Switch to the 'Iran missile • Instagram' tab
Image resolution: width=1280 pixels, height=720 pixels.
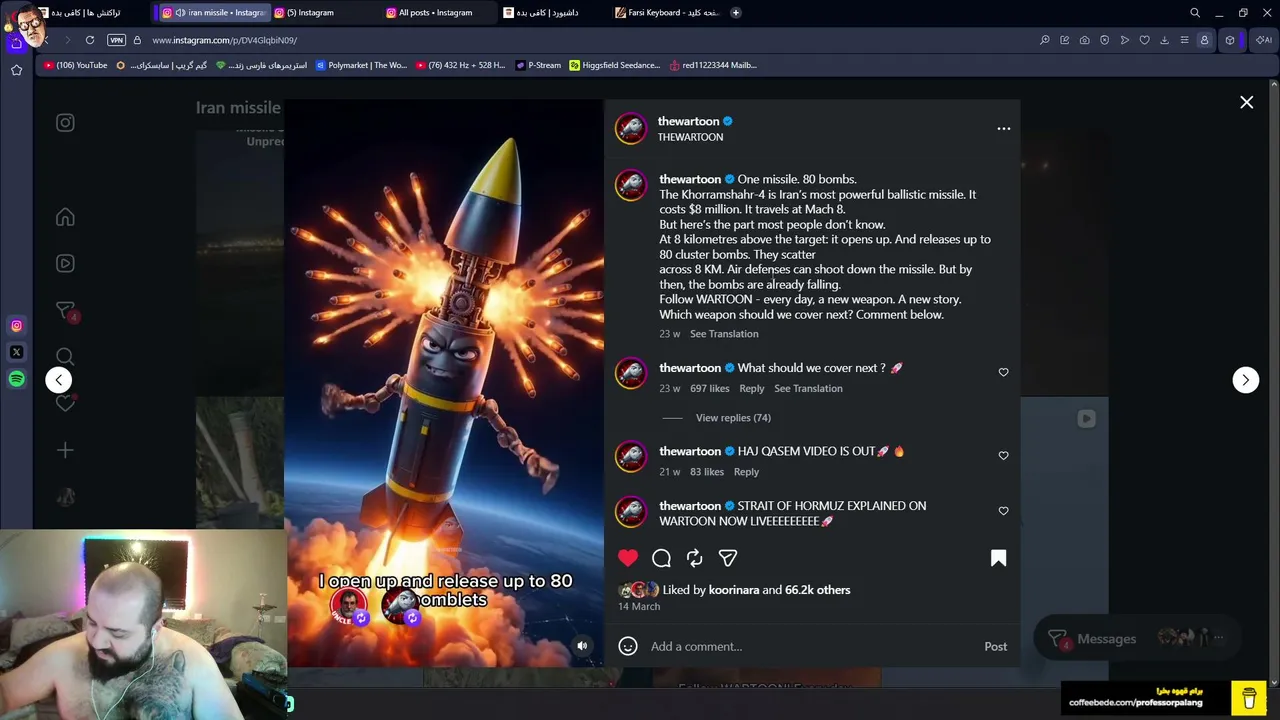tap(212, 13)
